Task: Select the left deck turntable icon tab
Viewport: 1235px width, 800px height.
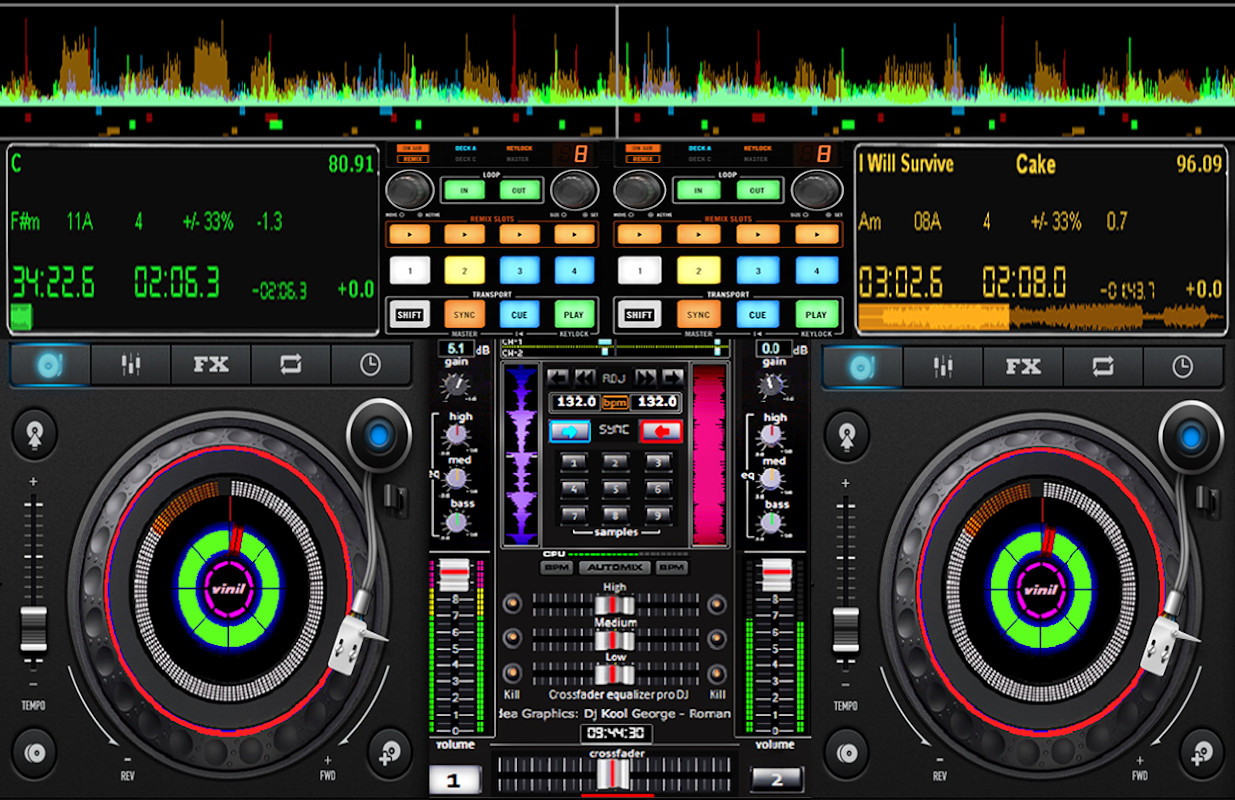Action: pos(50,366)
